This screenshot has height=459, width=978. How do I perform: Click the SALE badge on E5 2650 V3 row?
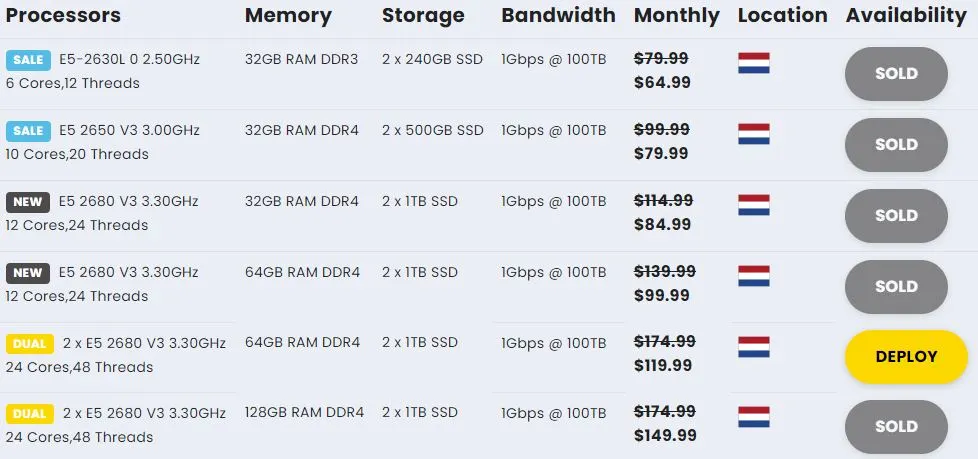tap(28, 131)
